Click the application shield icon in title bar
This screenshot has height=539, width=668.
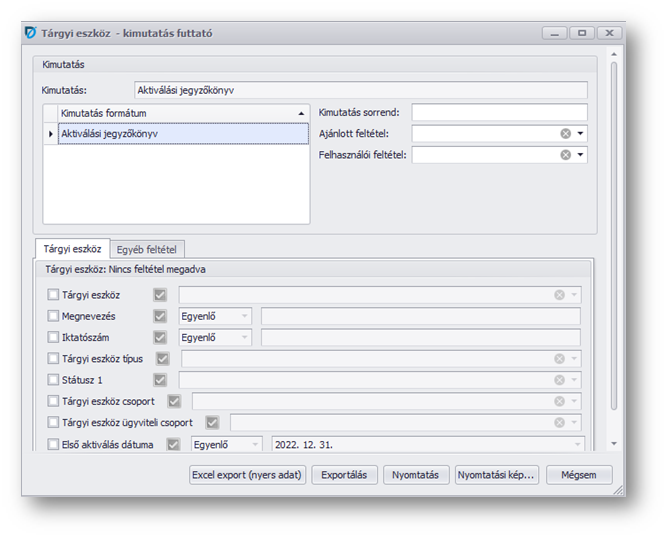tap(30, 33)
